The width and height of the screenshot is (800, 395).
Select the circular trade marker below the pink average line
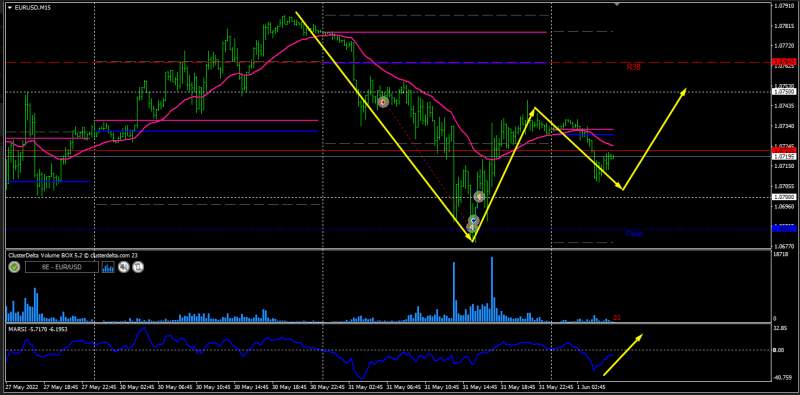[383, 102]
